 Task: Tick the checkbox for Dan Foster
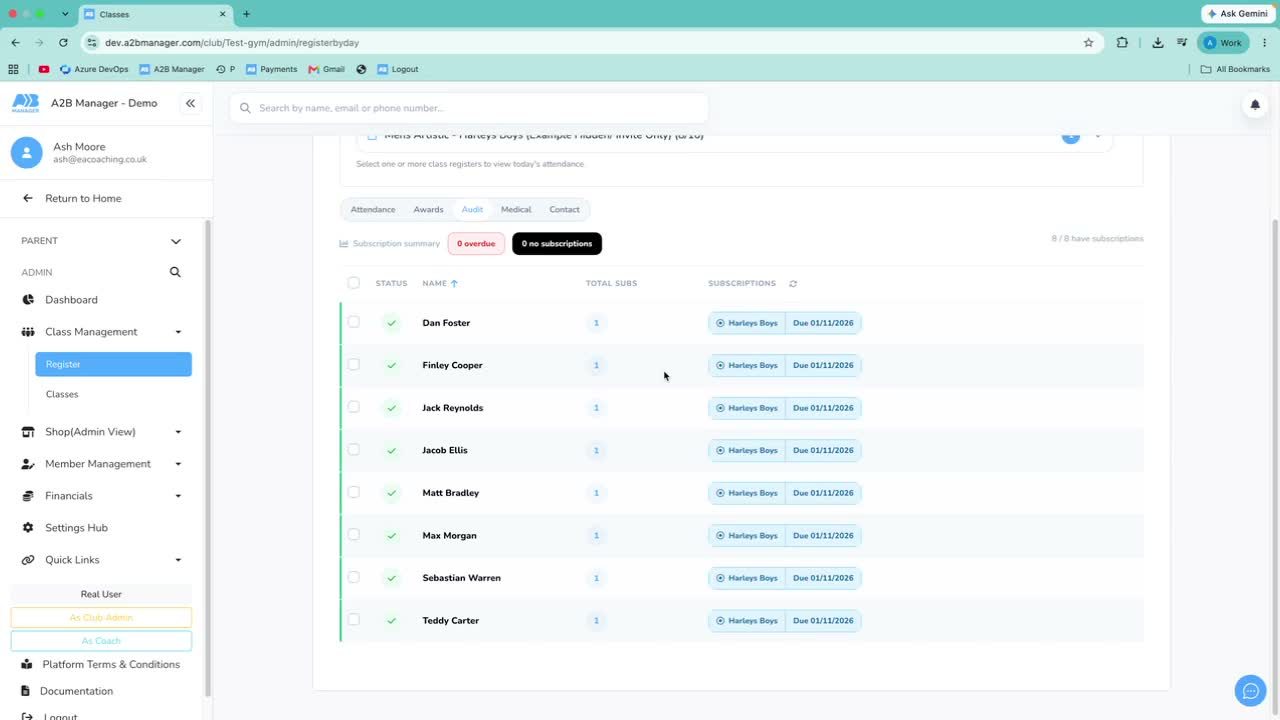pyautogui.click(x=353, y=322)
